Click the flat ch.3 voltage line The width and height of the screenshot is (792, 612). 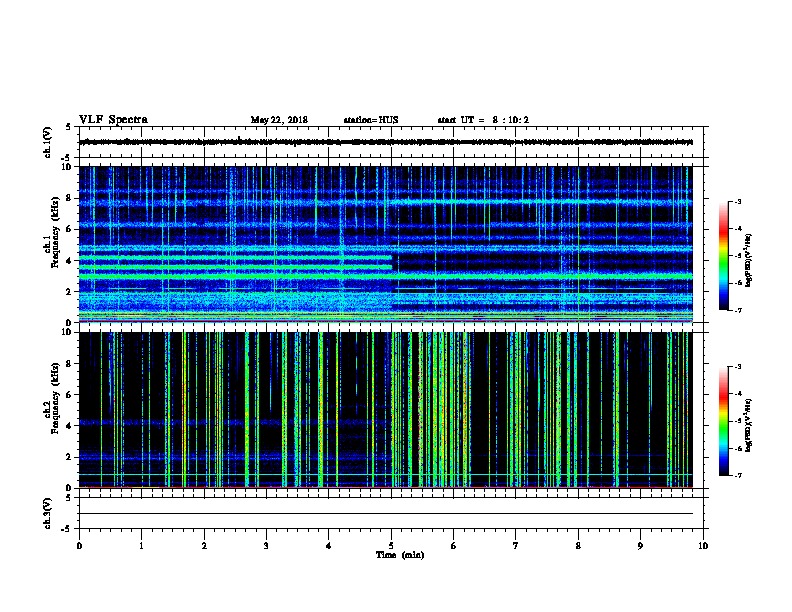pyautogui.click(x=386, y=514)
